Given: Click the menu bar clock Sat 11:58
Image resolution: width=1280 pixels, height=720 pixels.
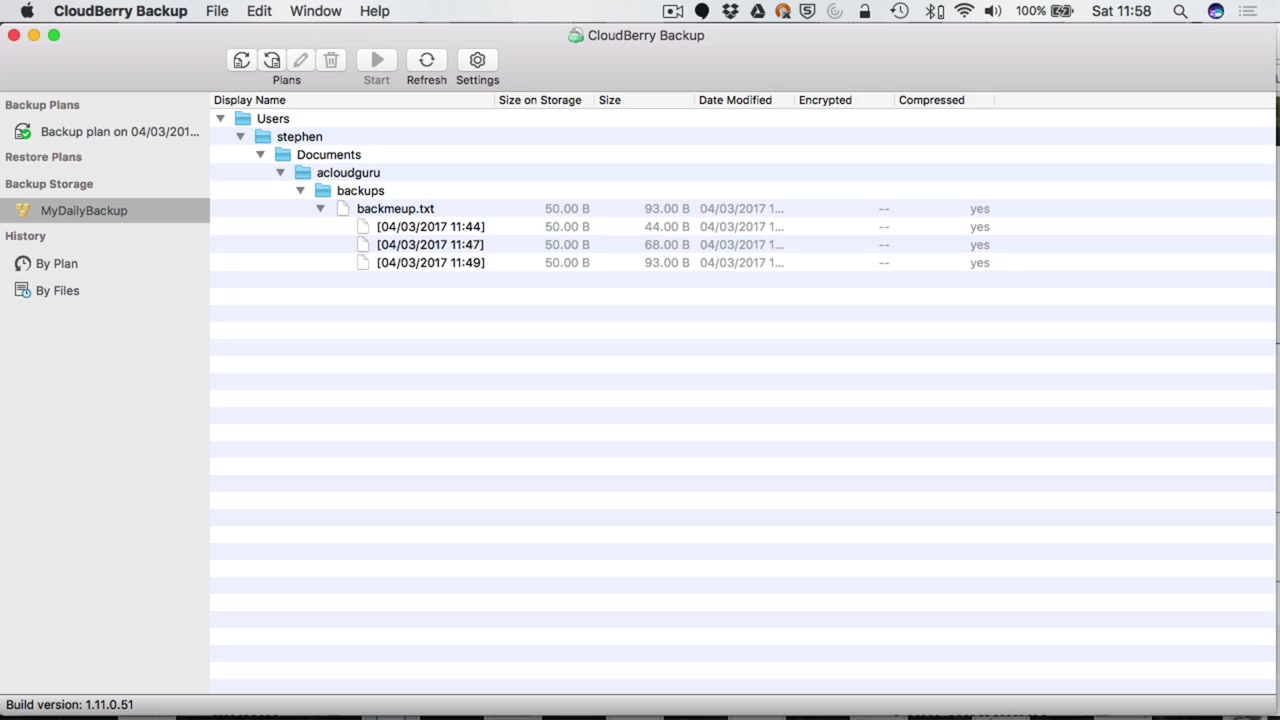Looking at the screenshot, I should (1122, 11).
